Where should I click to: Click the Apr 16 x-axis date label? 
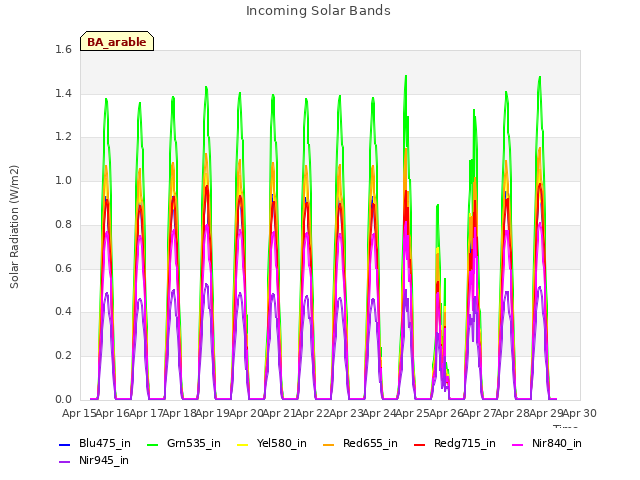coord(113,413)
